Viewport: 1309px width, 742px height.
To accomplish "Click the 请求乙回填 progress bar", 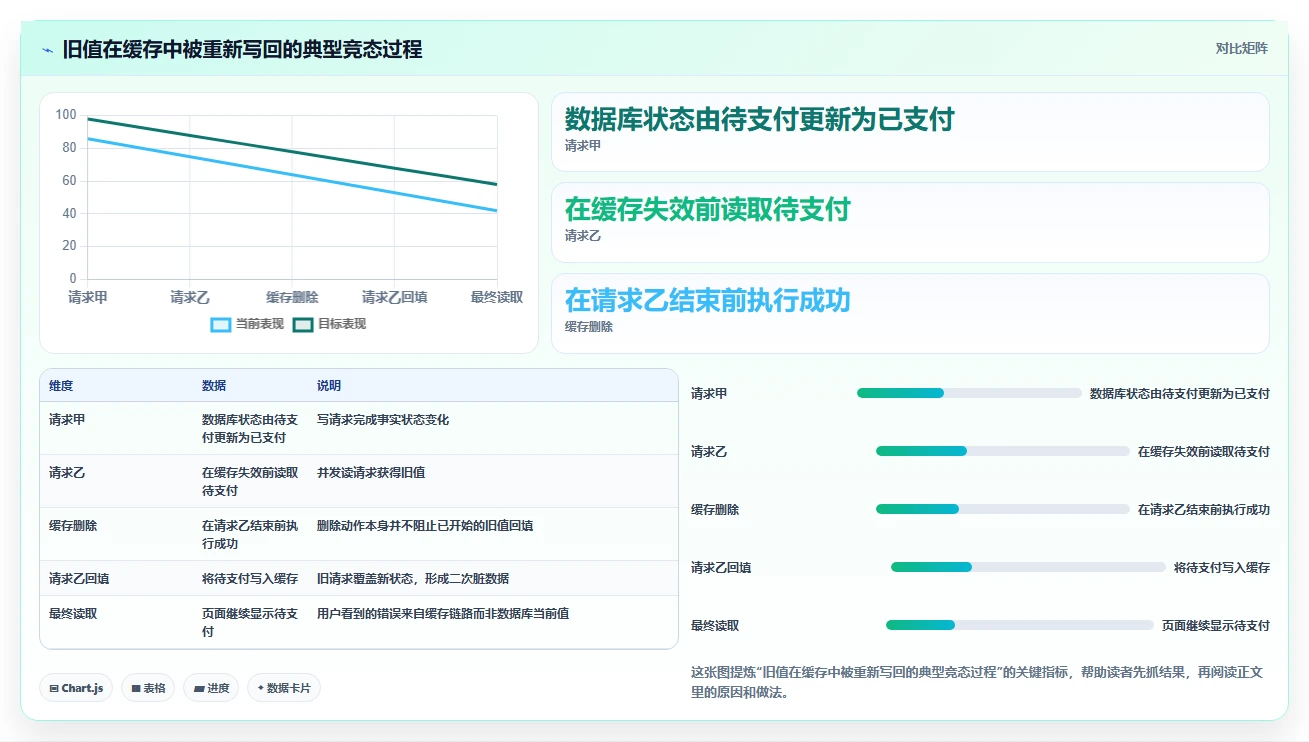I will [1028, 567].
